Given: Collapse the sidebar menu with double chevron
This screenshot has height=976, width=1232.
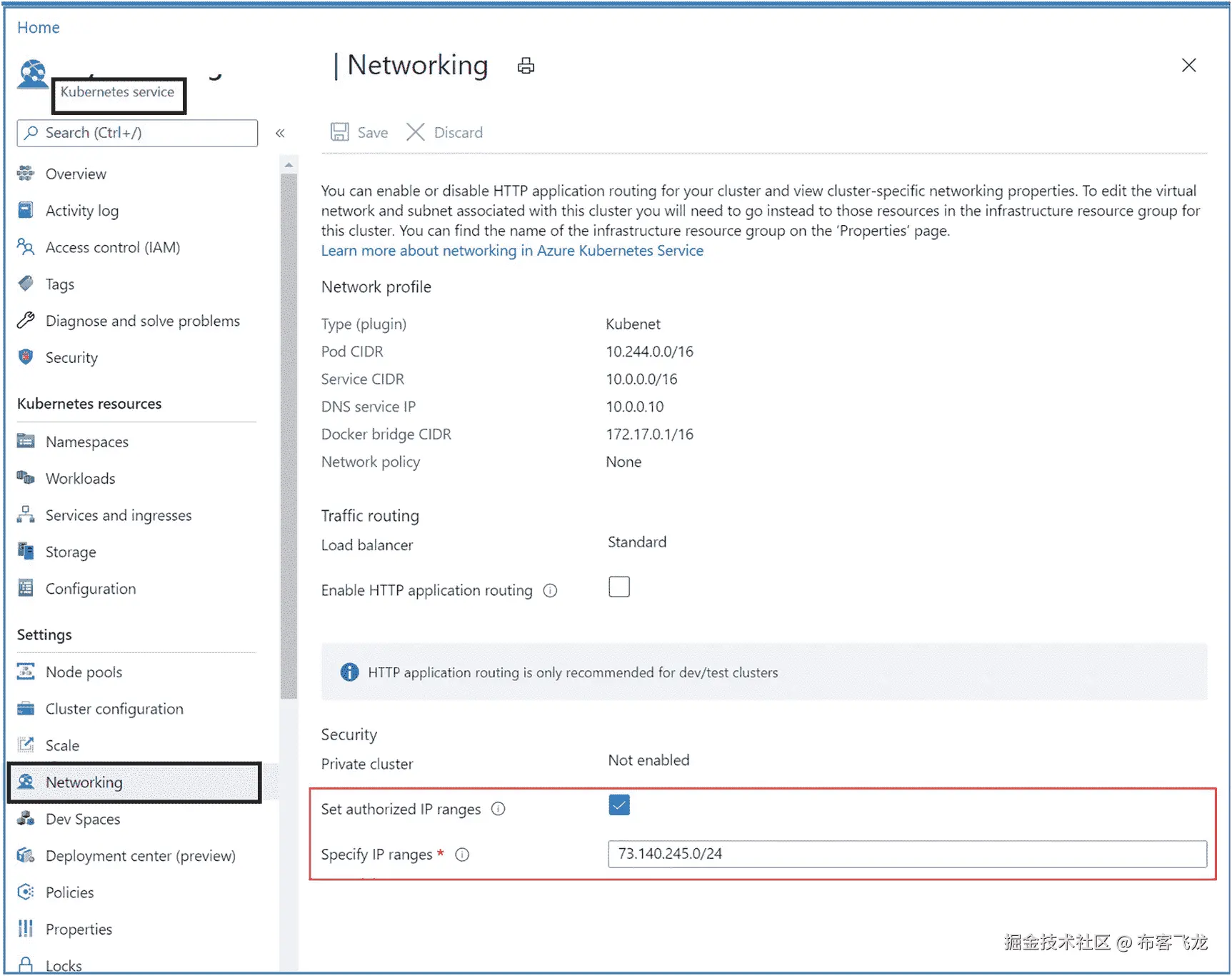Looking at the screenshot, I should tap(281, 133).
